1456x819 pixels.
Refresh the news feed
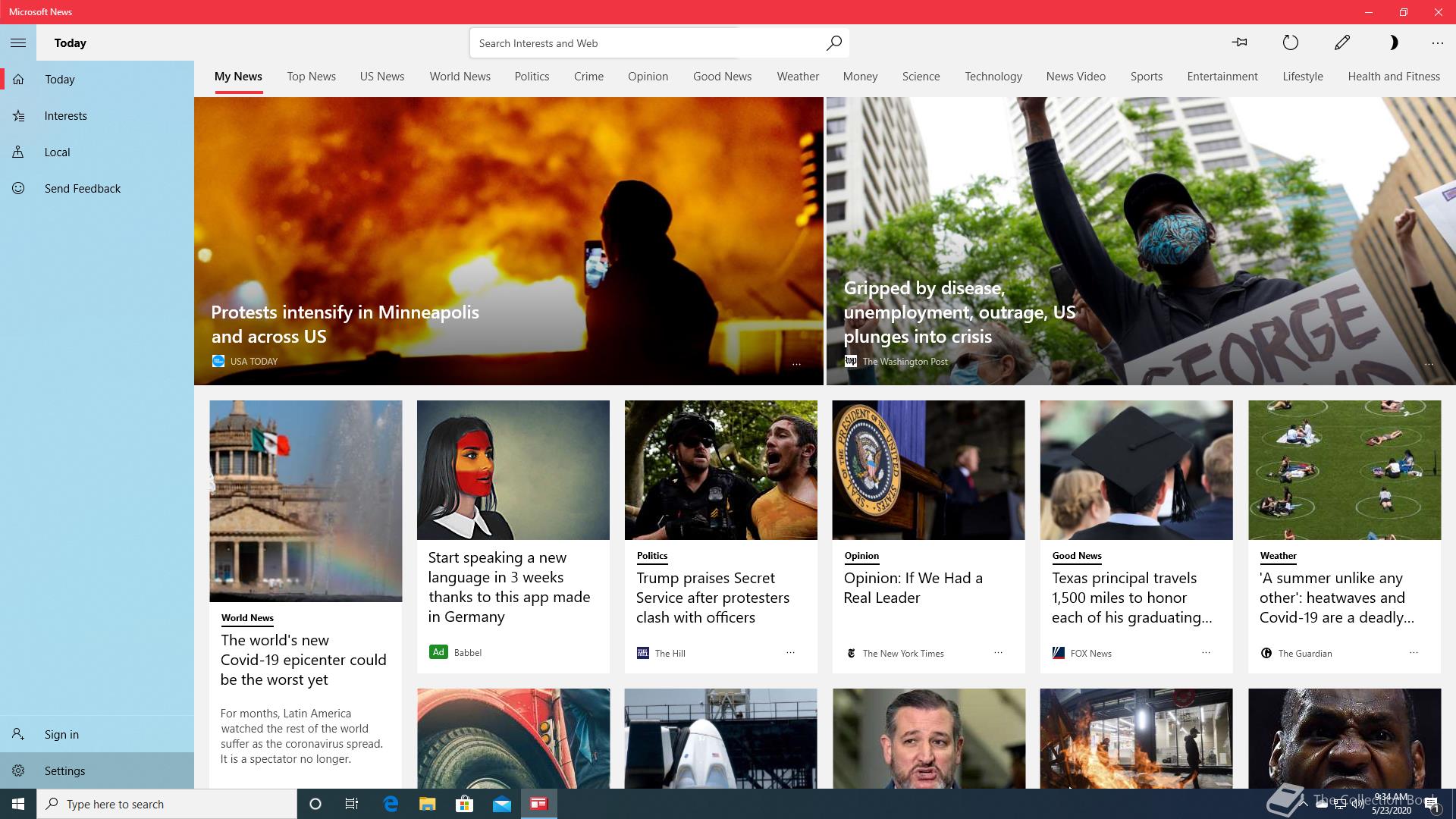1291,42
